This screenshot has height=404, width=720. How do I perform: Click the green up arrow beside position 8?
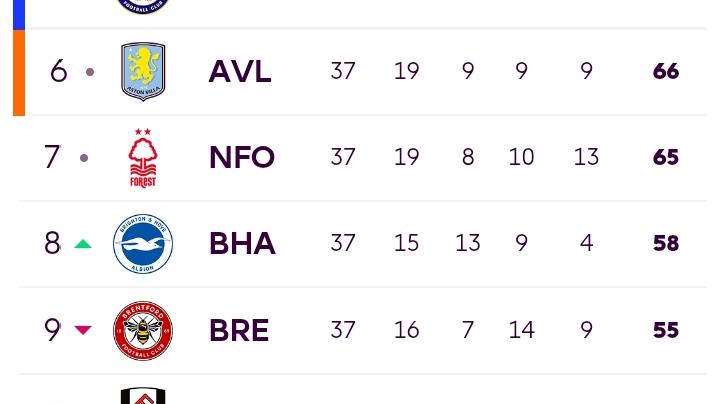(83, 244)
